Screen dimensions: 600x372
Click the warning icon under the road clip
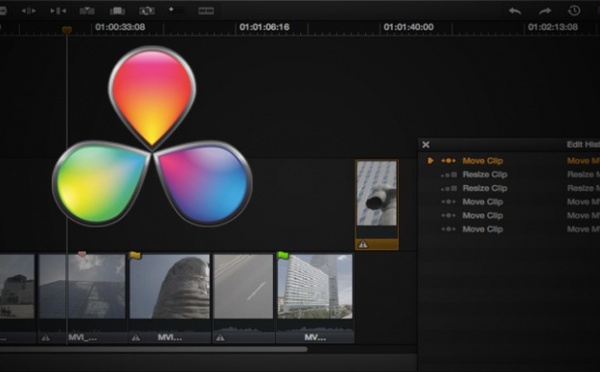click(220, 338)
